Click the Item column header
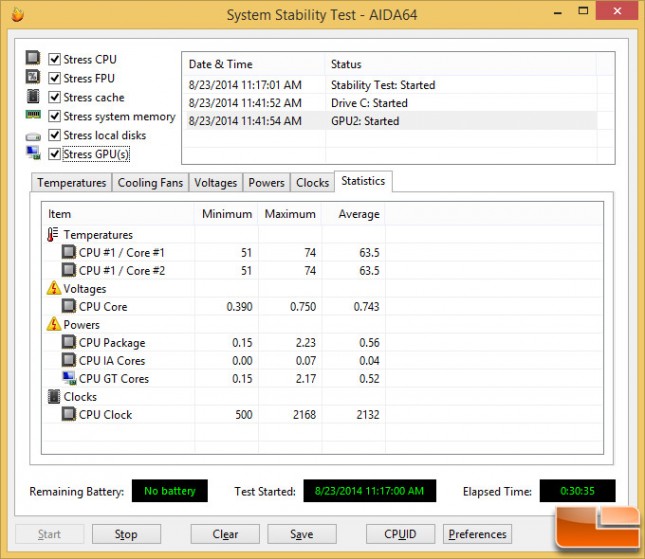645x559 pixels. pyautogui.click(x=118, y=214)
